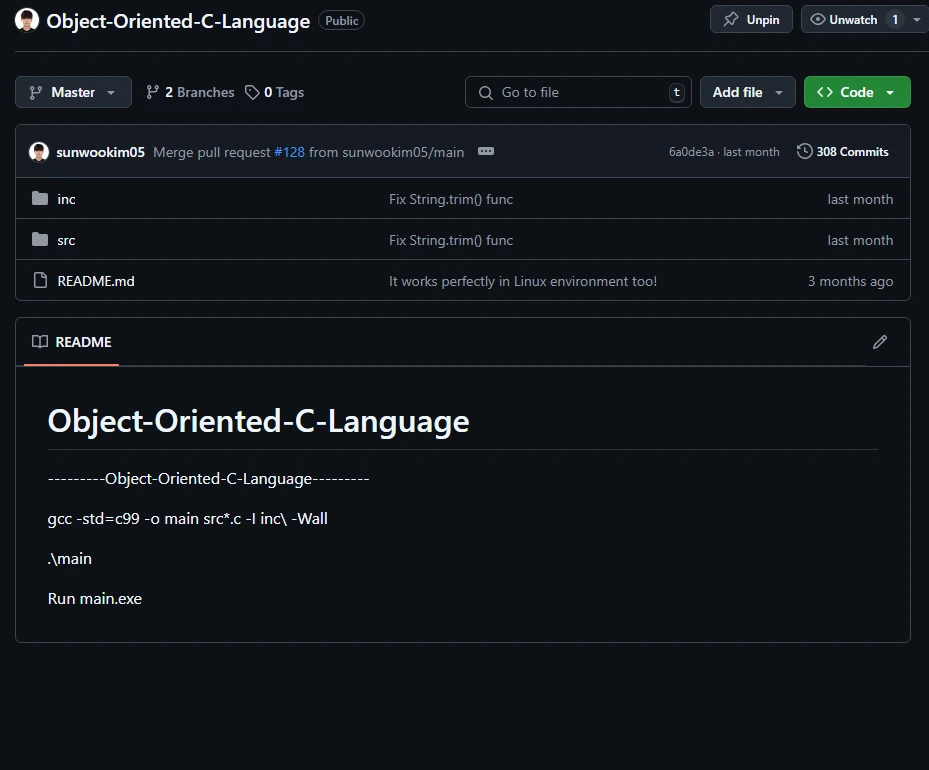929x770 pixels.
Task: Open the src folder icon
Action: (38, 240)
